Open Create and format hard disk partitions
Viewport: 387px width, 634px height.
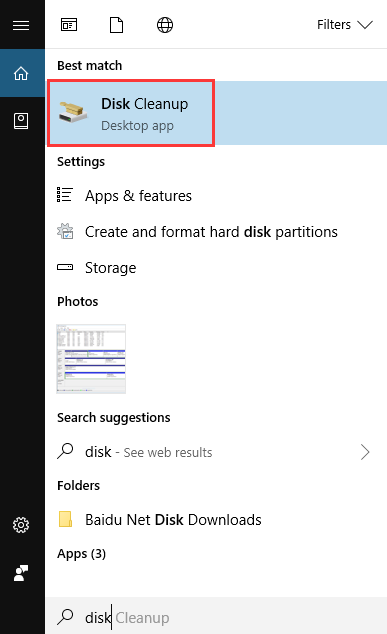211,232
